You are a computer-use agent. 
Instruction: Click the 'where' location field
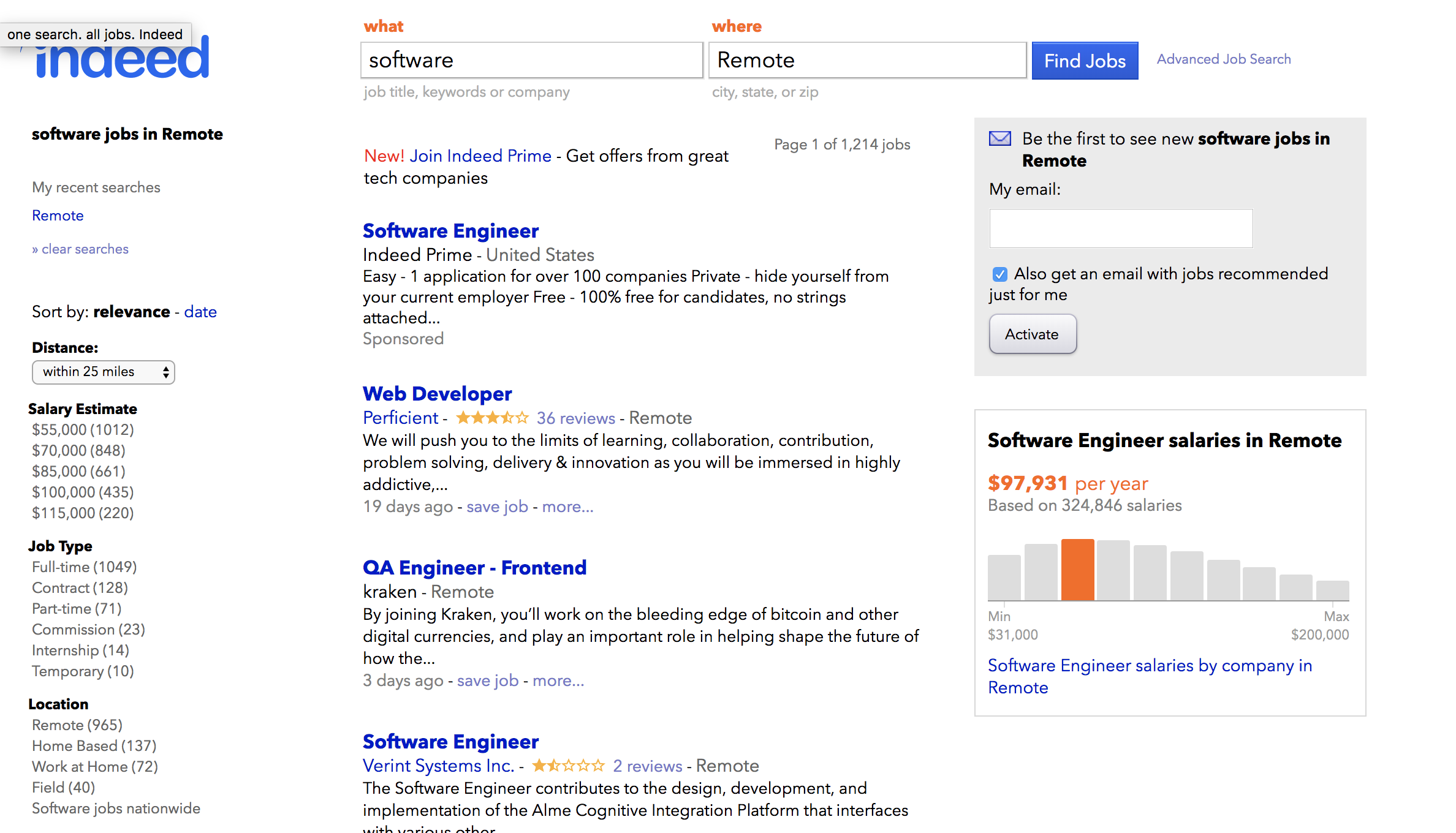tap(867, 60)
